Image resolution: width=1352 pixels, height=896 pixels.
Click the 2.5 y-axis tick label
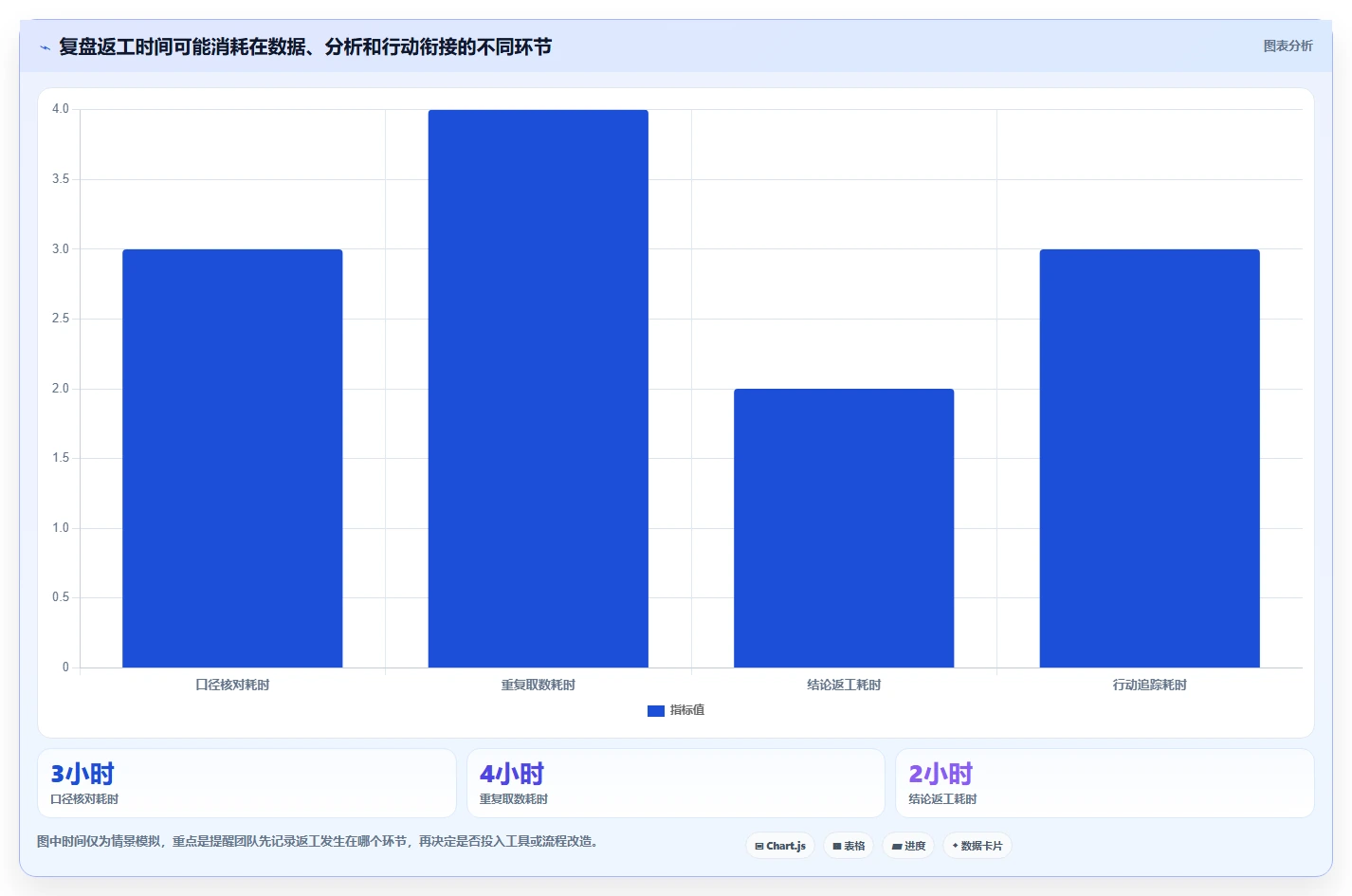pyautogui.click(x=61, y=319)
